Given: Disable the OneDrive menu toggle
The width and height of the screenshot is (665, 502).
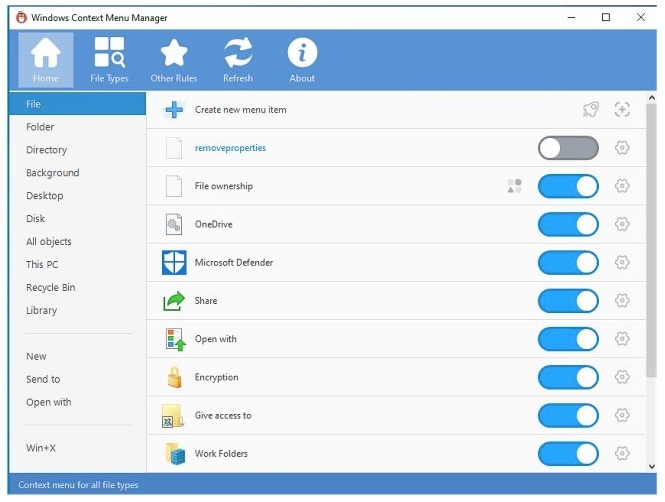Looking at the screenshot, I should click(x=568, y=225).
